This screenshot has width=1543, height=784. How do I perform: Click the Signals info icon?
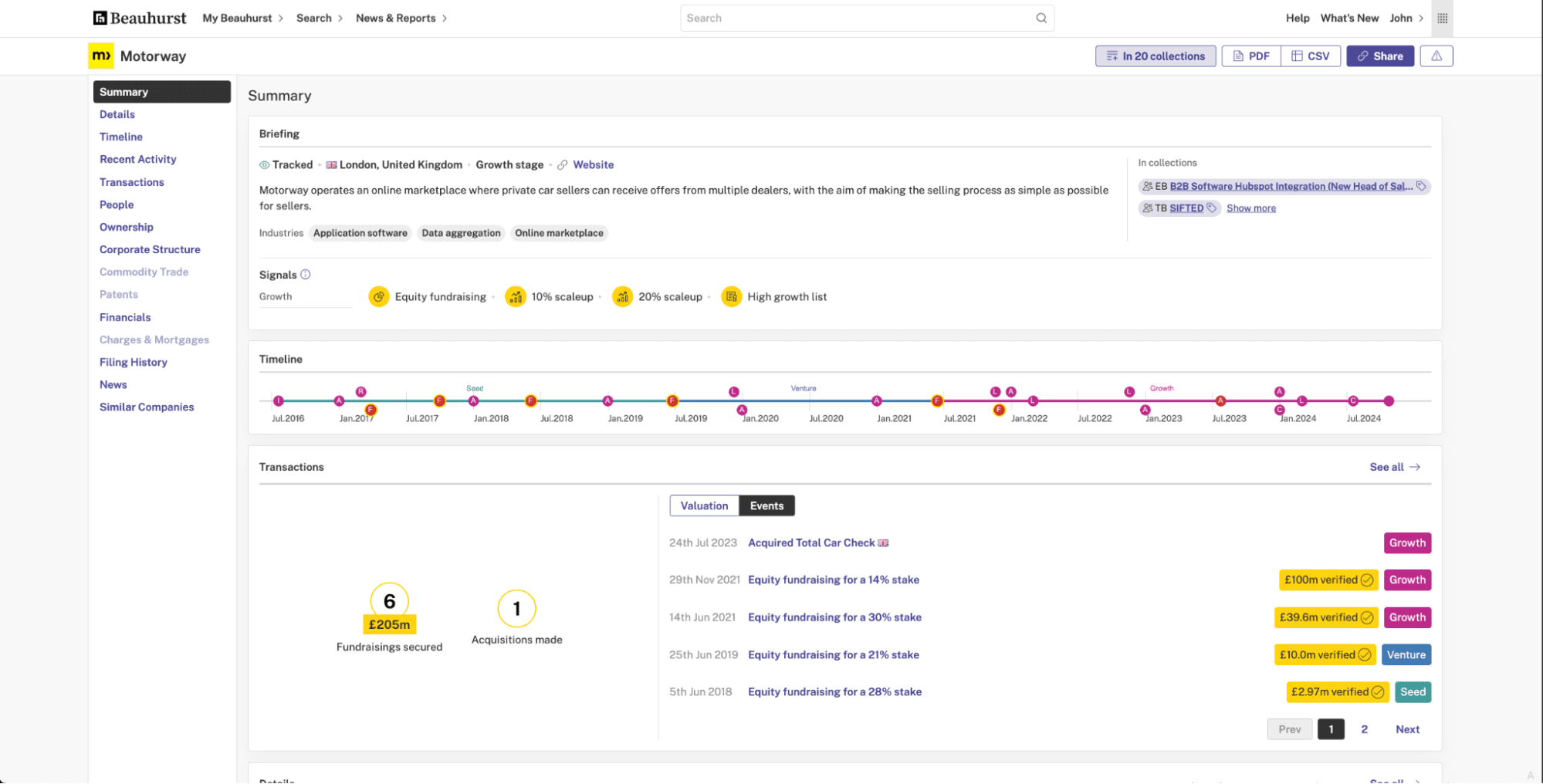pos(305,275)
